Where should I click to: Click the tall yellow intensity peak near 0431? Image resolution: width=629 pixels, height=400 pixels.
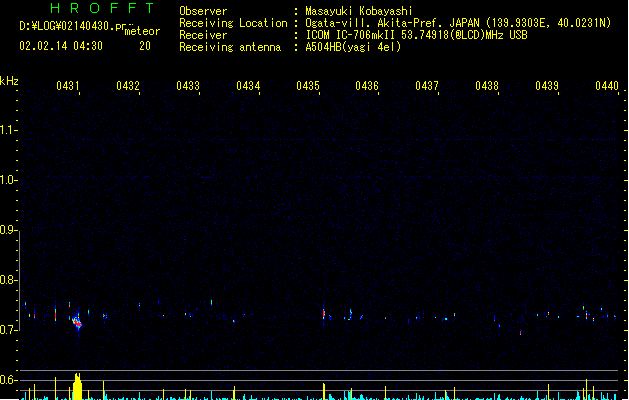(77, 386)
